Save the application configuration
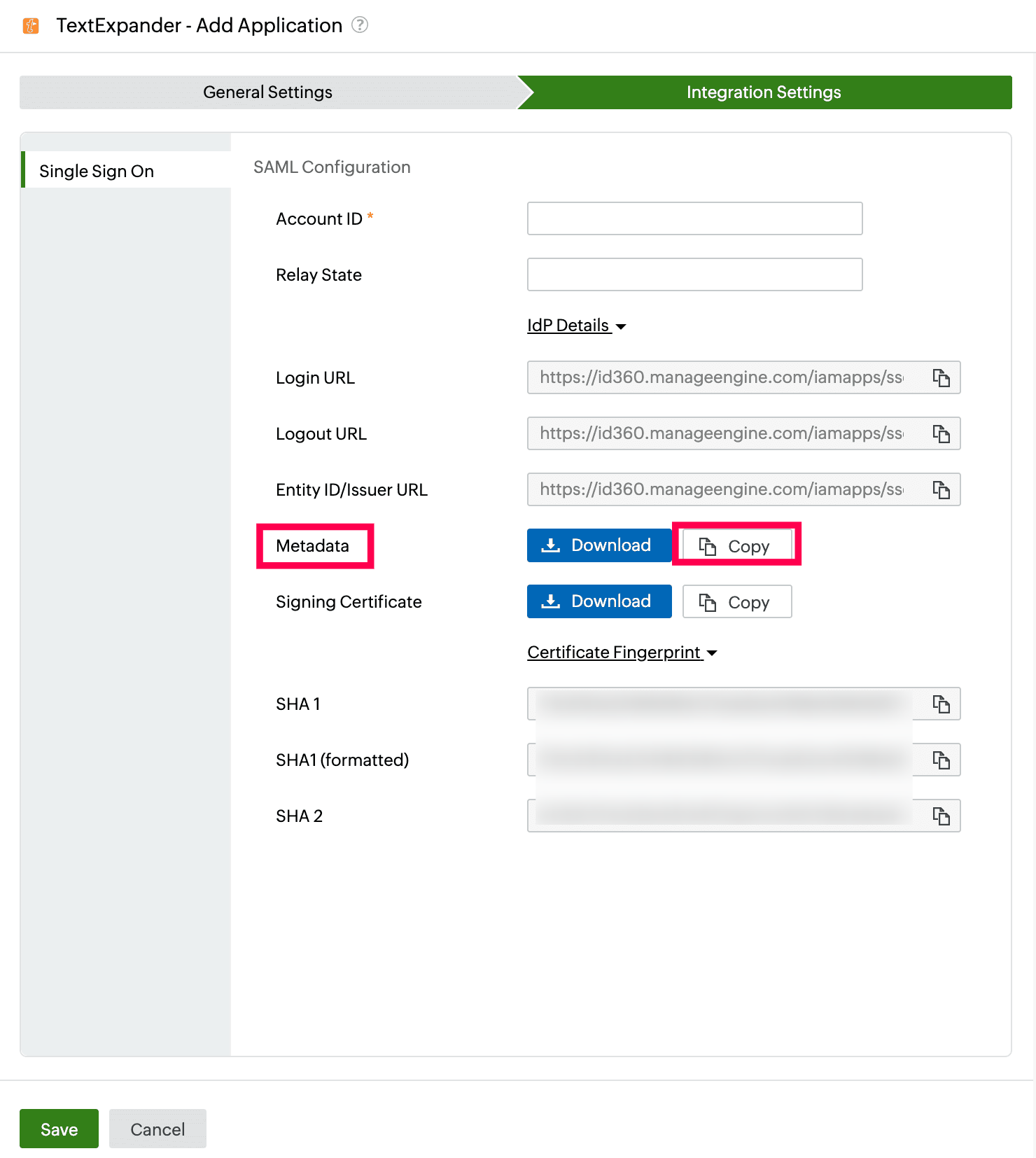Screen dimensions: 1036x1158 59,1129
